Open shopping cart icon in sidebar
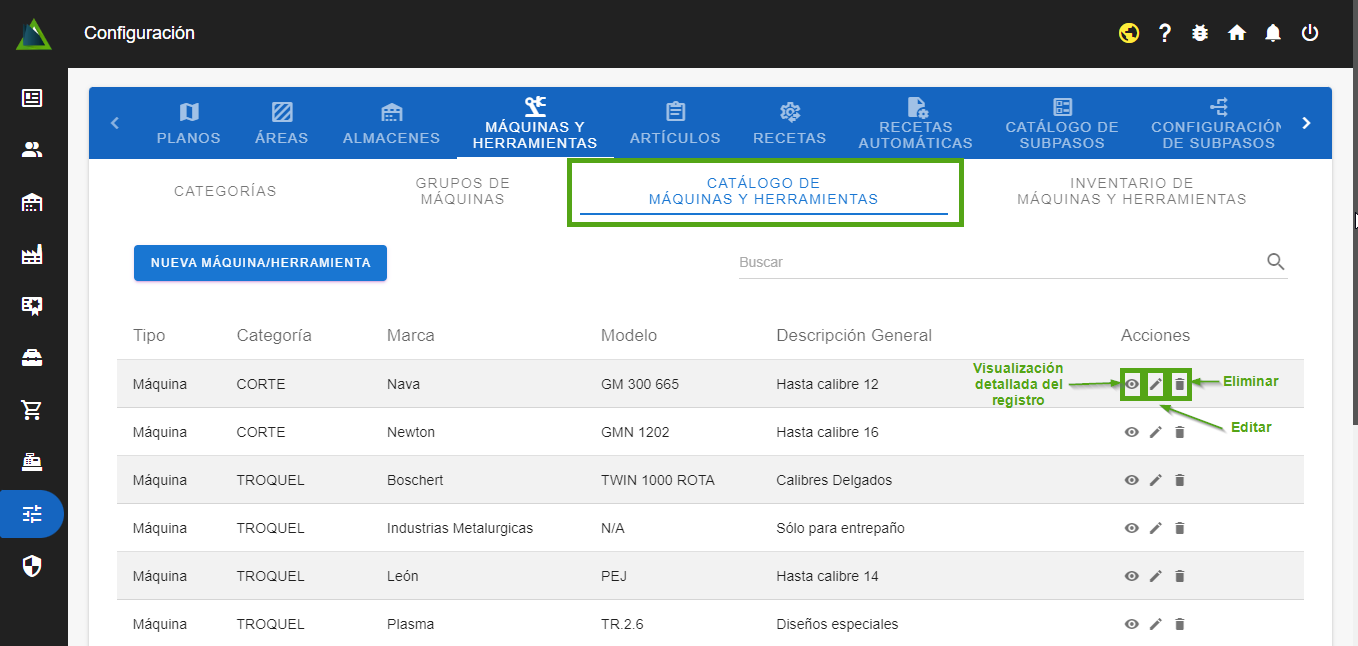 (x=32, y=409)
